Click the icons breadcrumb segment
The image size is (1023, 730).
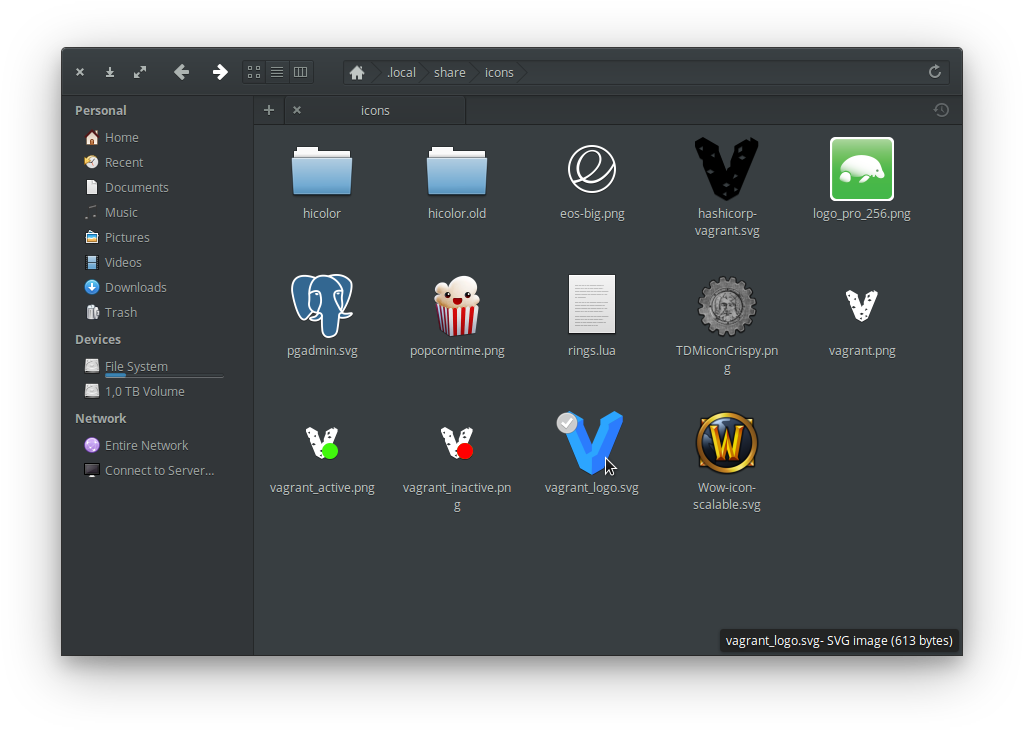click(499, 72)
